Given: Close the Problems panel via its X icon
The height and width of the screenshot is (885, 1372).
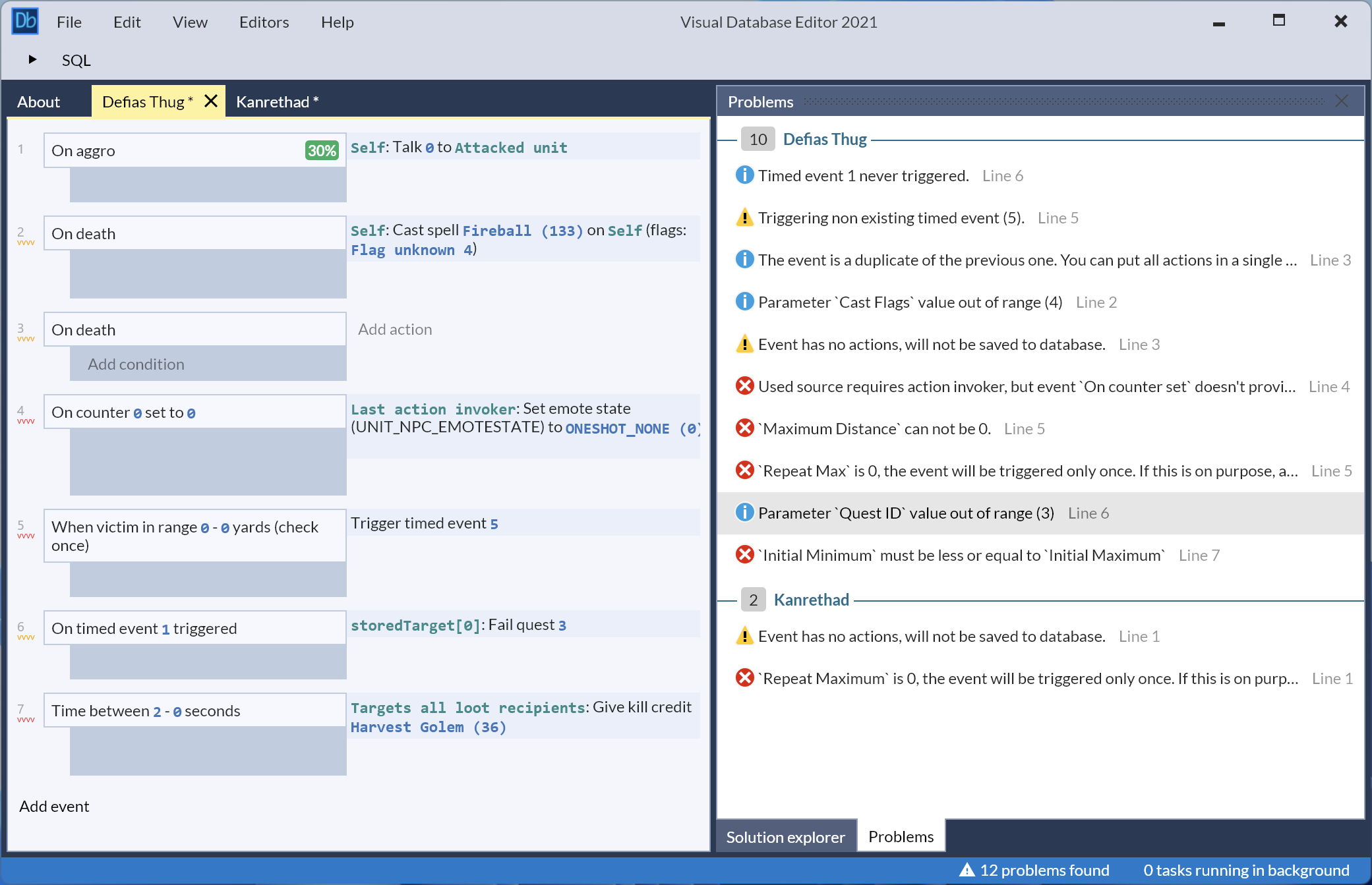Looking at the screenshot, I should 1341,101.
